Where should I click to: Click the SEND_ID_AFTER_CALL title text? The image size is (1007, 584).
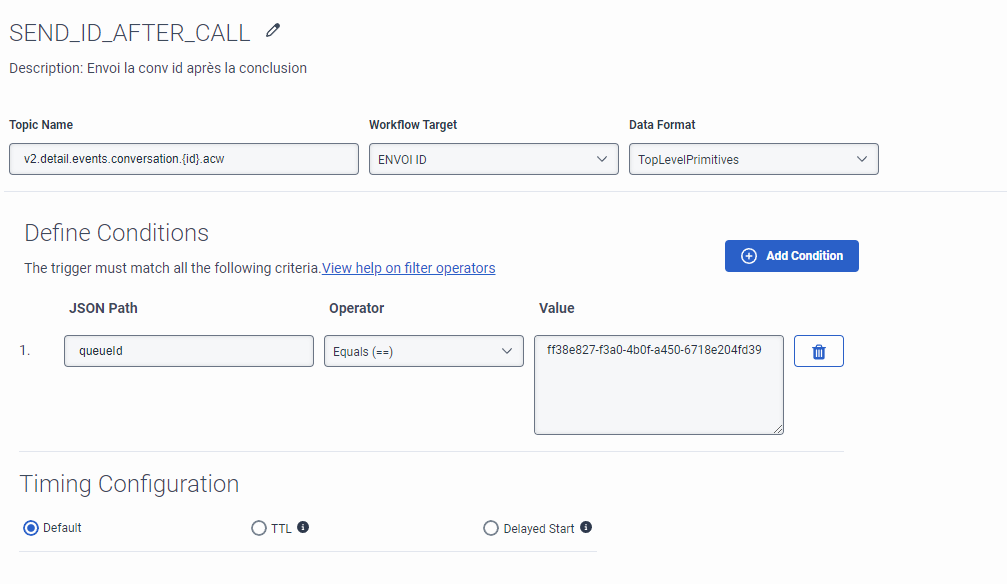click(x=130, y=33)
